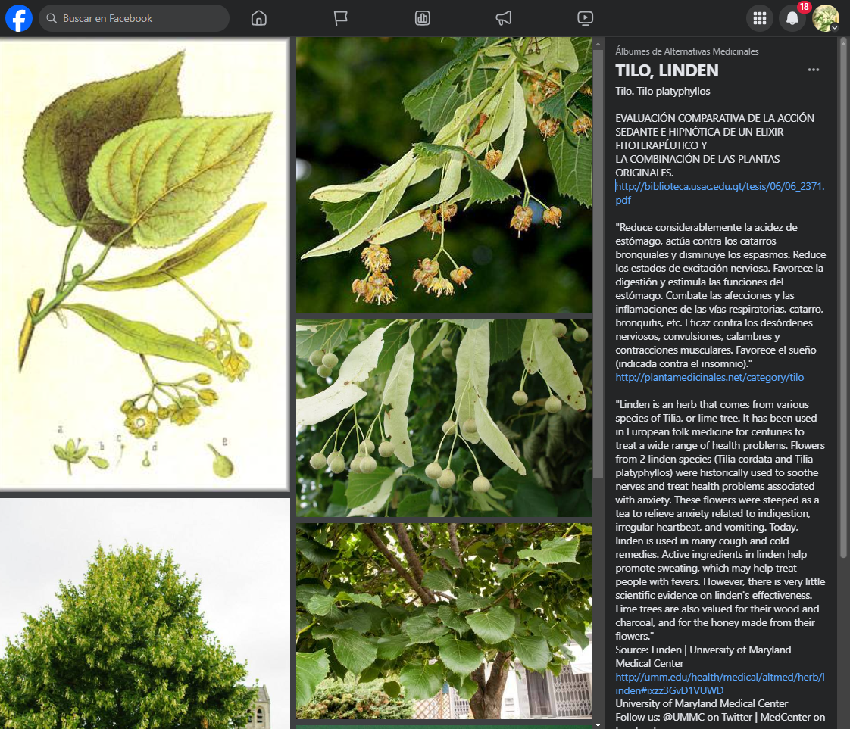This screenshot has height=729, width=850.
Task: Open Álbumes de Alternativas Medicinales link
Action: [x=687, y=51]
